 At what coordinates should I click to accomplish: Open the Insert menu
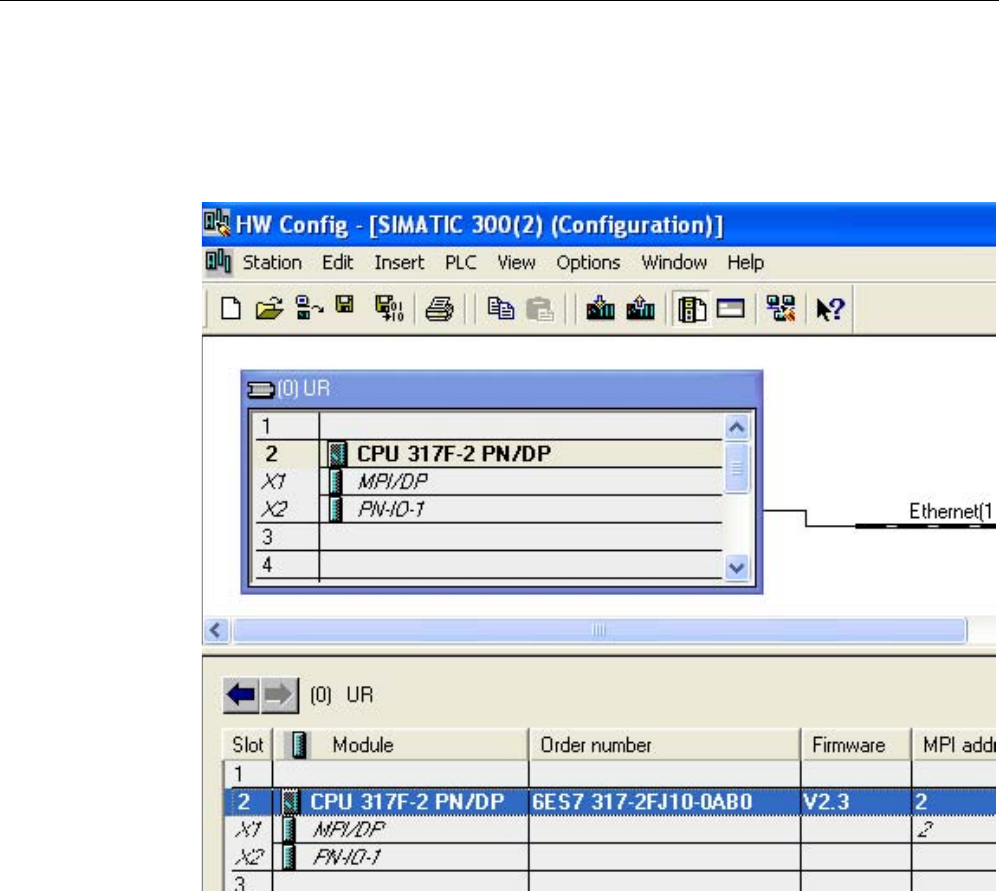[x=399, y=263]
